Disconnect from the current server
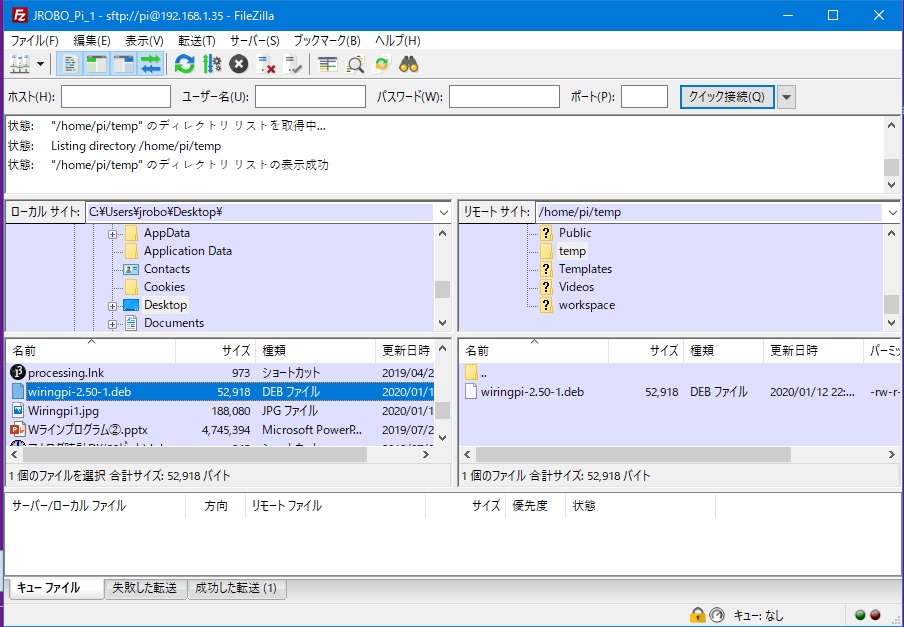 pos(266,64)
